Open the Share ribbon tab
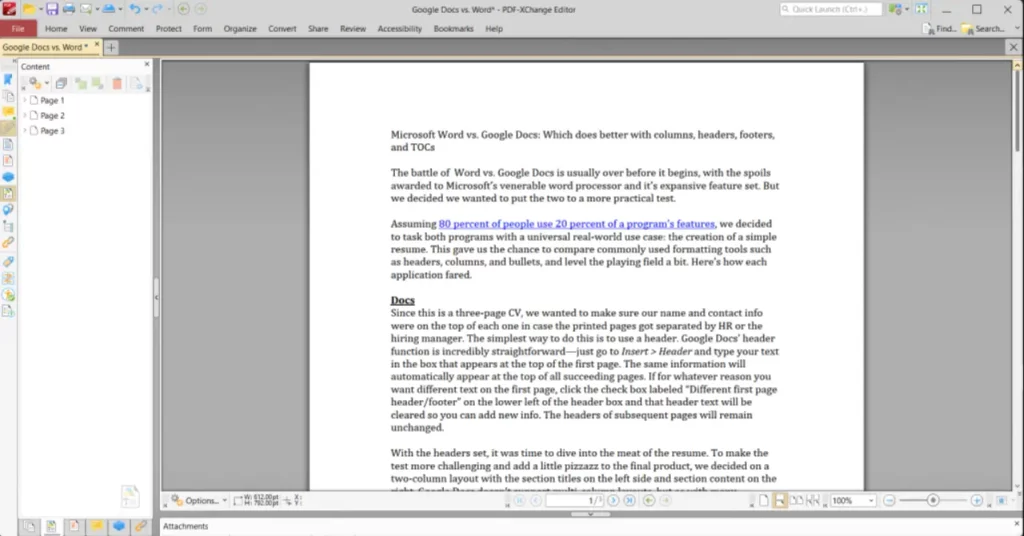This screenshot has width=1024, height=536. (x=318, y=29)
